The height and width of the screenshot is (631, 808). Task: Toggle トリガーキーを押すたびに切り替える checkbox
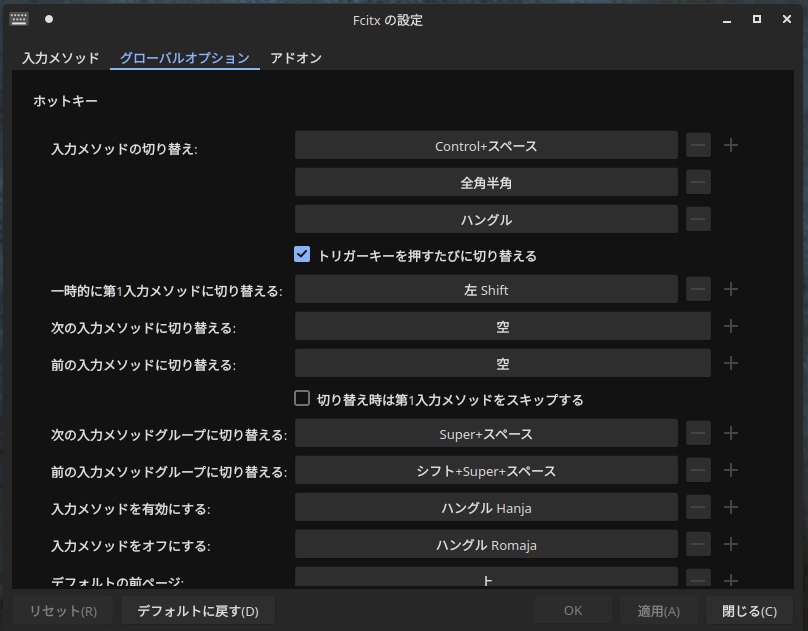click(x=302, y=254)
